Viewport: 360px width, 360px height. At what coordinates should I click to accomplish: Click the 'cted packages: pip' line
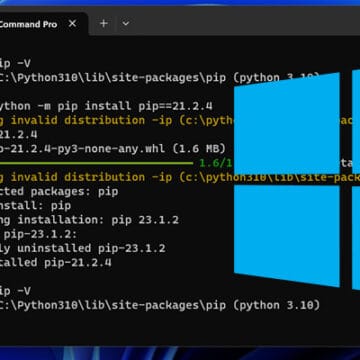[59, 192]
